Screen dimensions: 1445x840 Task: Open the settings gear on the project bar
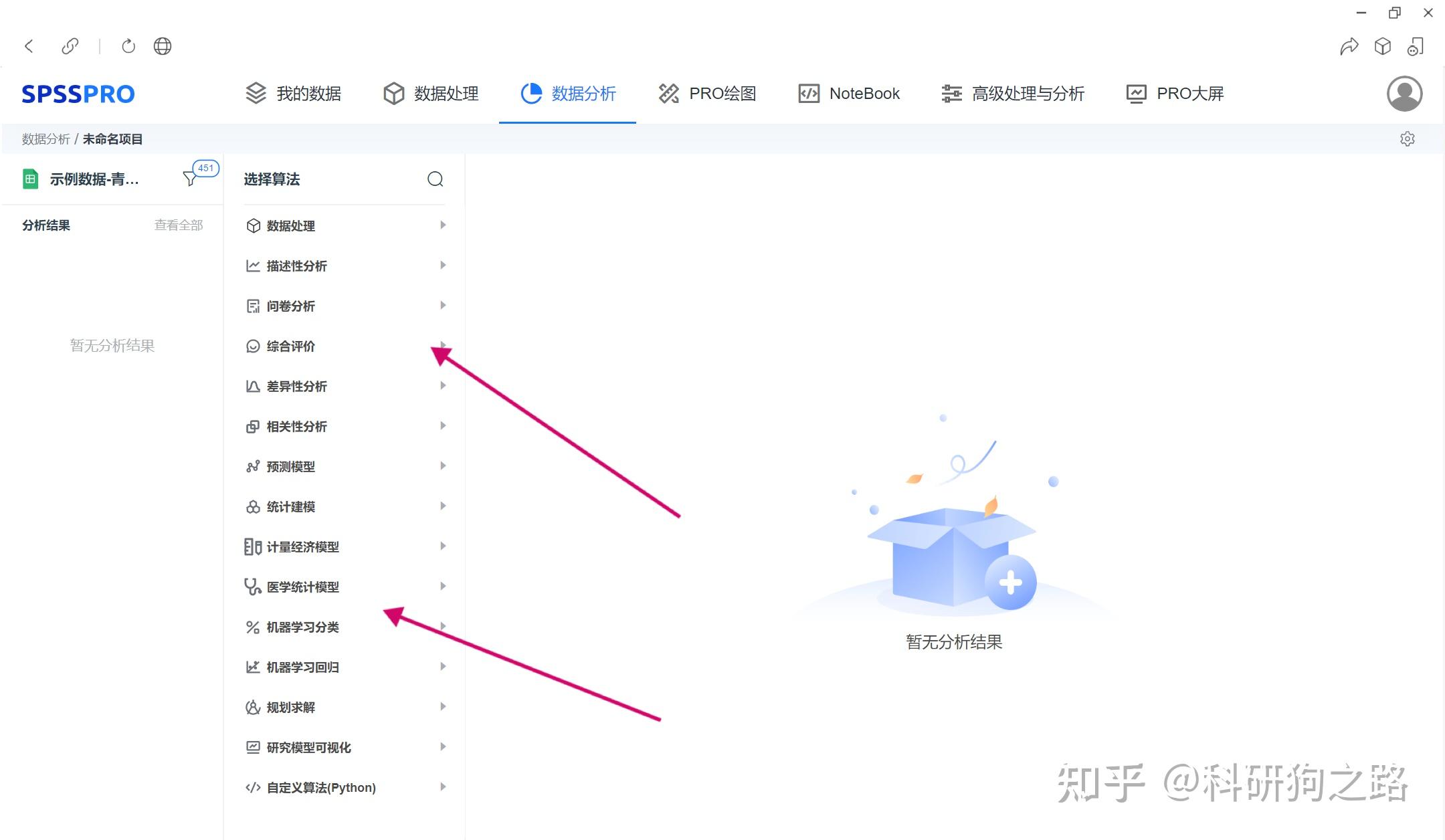point(1408,138)
